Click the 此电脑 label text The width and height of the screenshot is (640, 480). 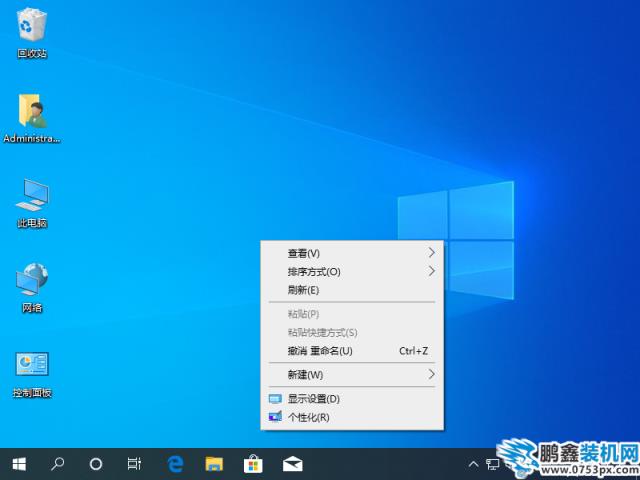point(32,223)
